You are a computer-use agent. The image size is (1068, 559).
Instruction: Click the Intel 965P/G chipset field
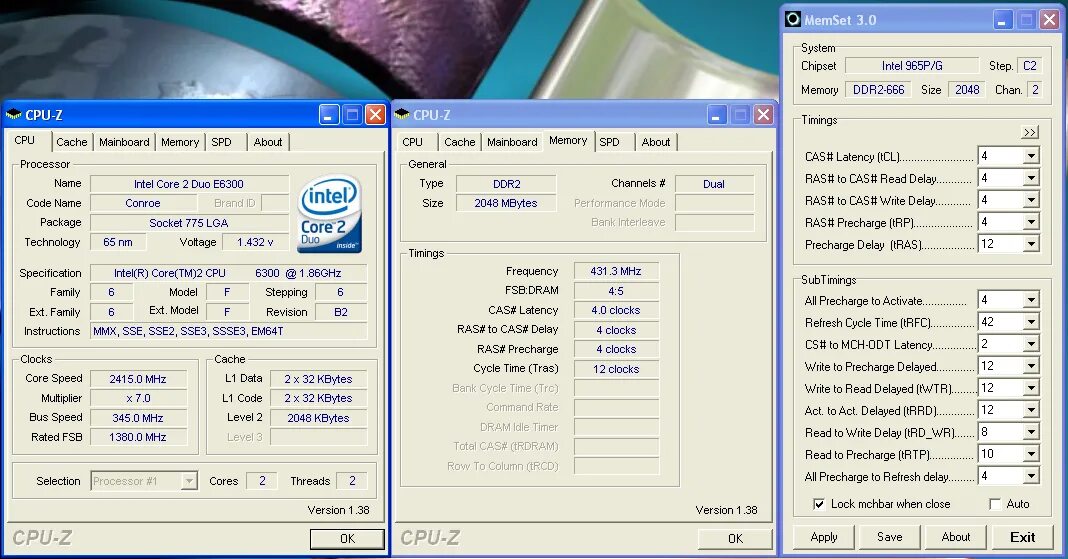912,66
